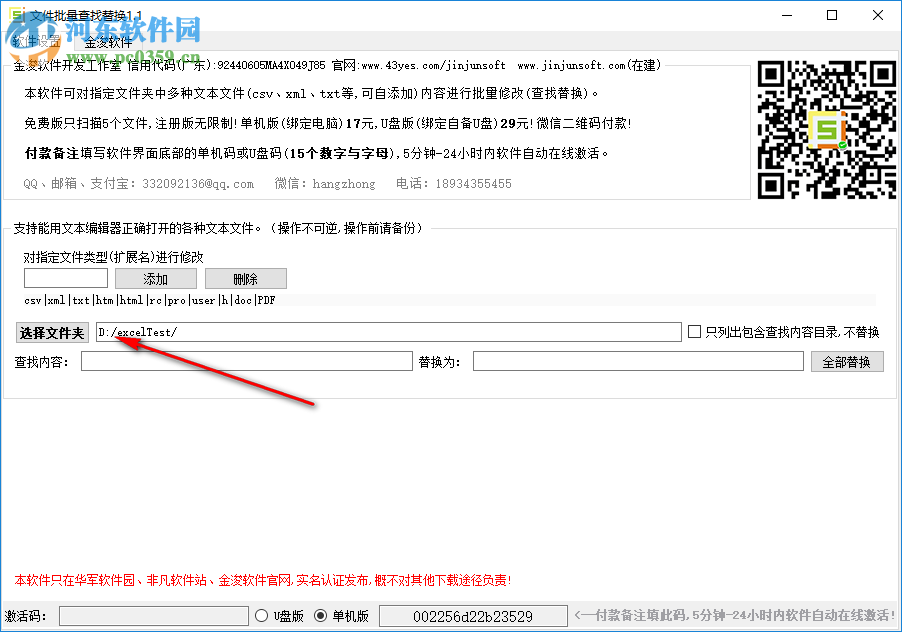Click the WeChat payment QR code image
This screenshot has height=632, width=902.
(x=826, y=128)
